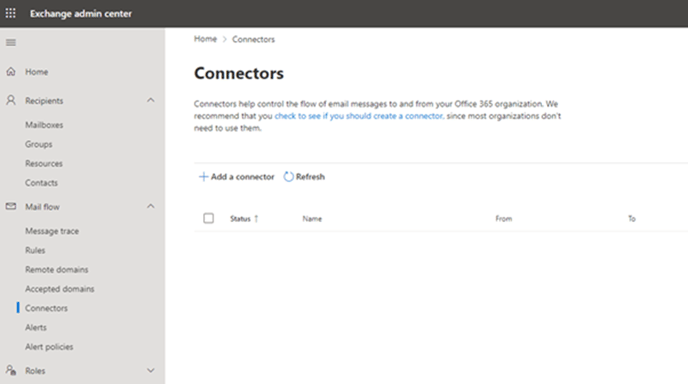Click the Refresh circular arrow icon
This screenshot has height=384, width=688.
point(288,176)
